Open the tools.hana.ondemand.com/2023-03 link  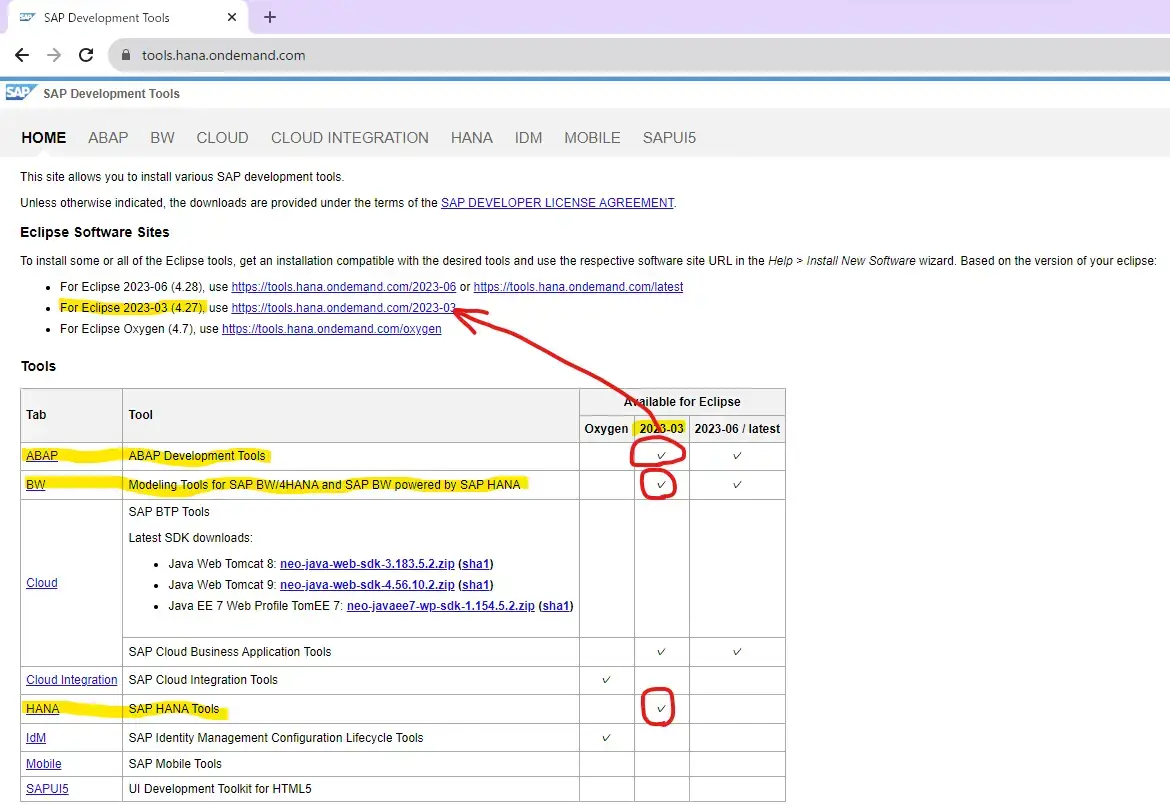343,307
